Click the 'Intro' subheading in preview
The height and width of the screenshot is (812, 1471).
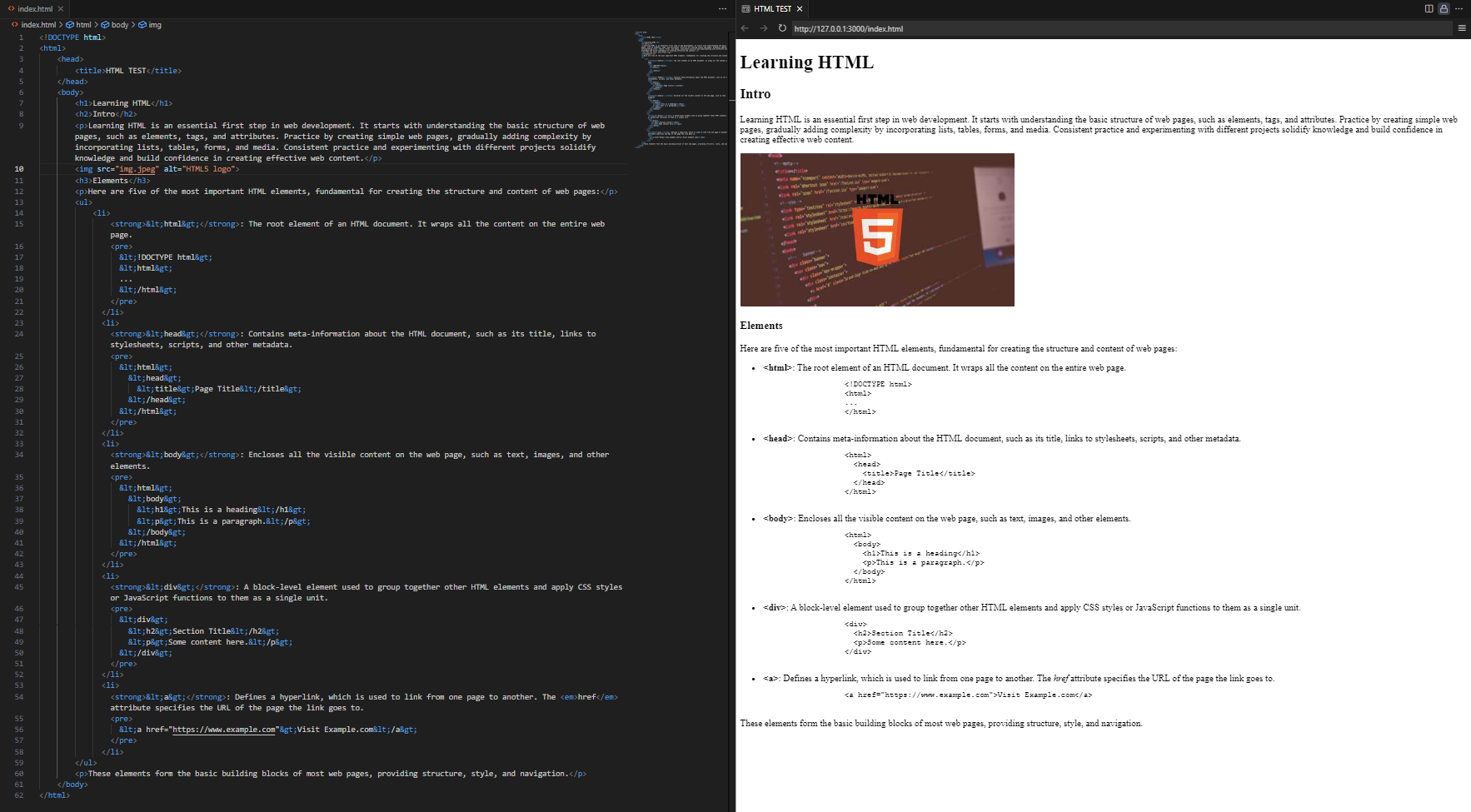coord(755,94)
